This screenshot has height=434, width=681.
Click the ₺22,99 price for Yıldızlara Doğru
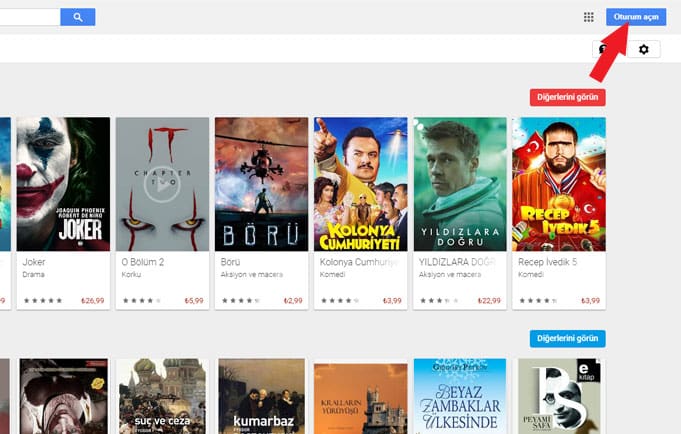pos(489,300)
